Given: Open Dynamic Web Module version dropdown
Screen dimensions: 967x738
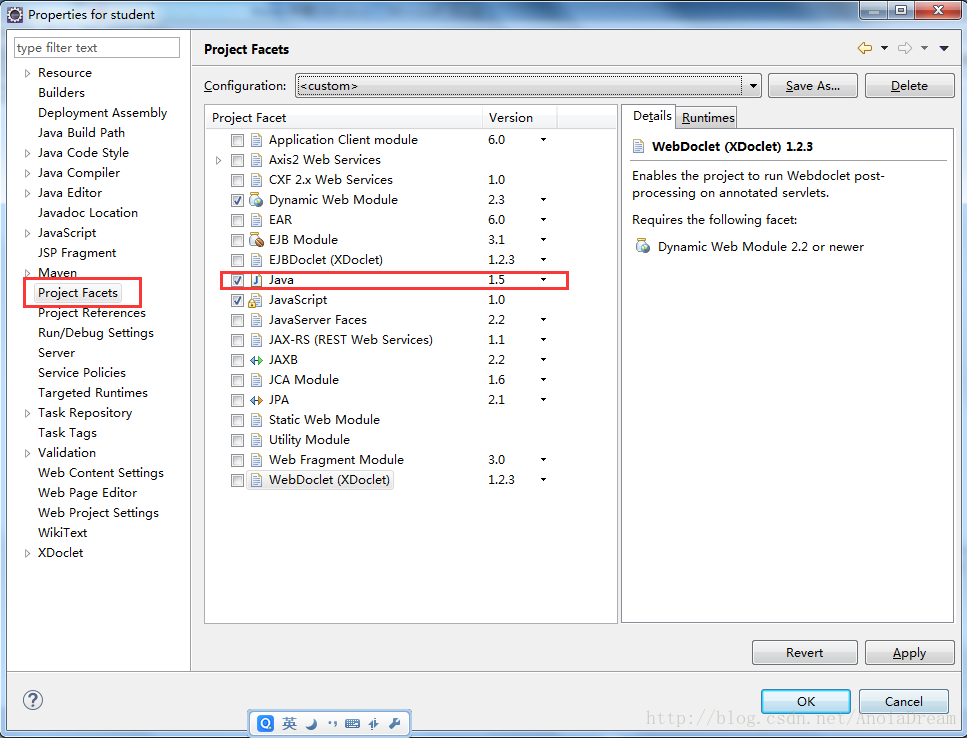Looking at the screenshot, I should (543, 200).
